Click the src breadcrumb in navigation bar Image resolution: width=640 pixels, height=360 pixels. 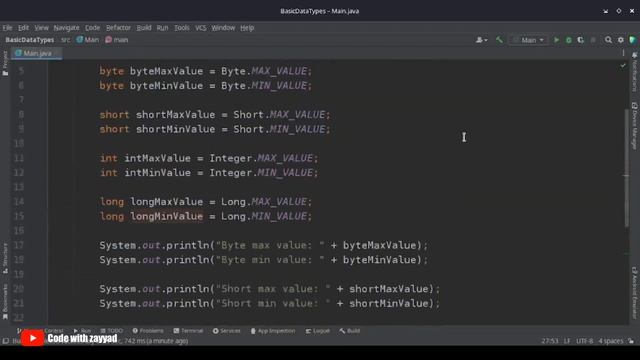[65, 40]
